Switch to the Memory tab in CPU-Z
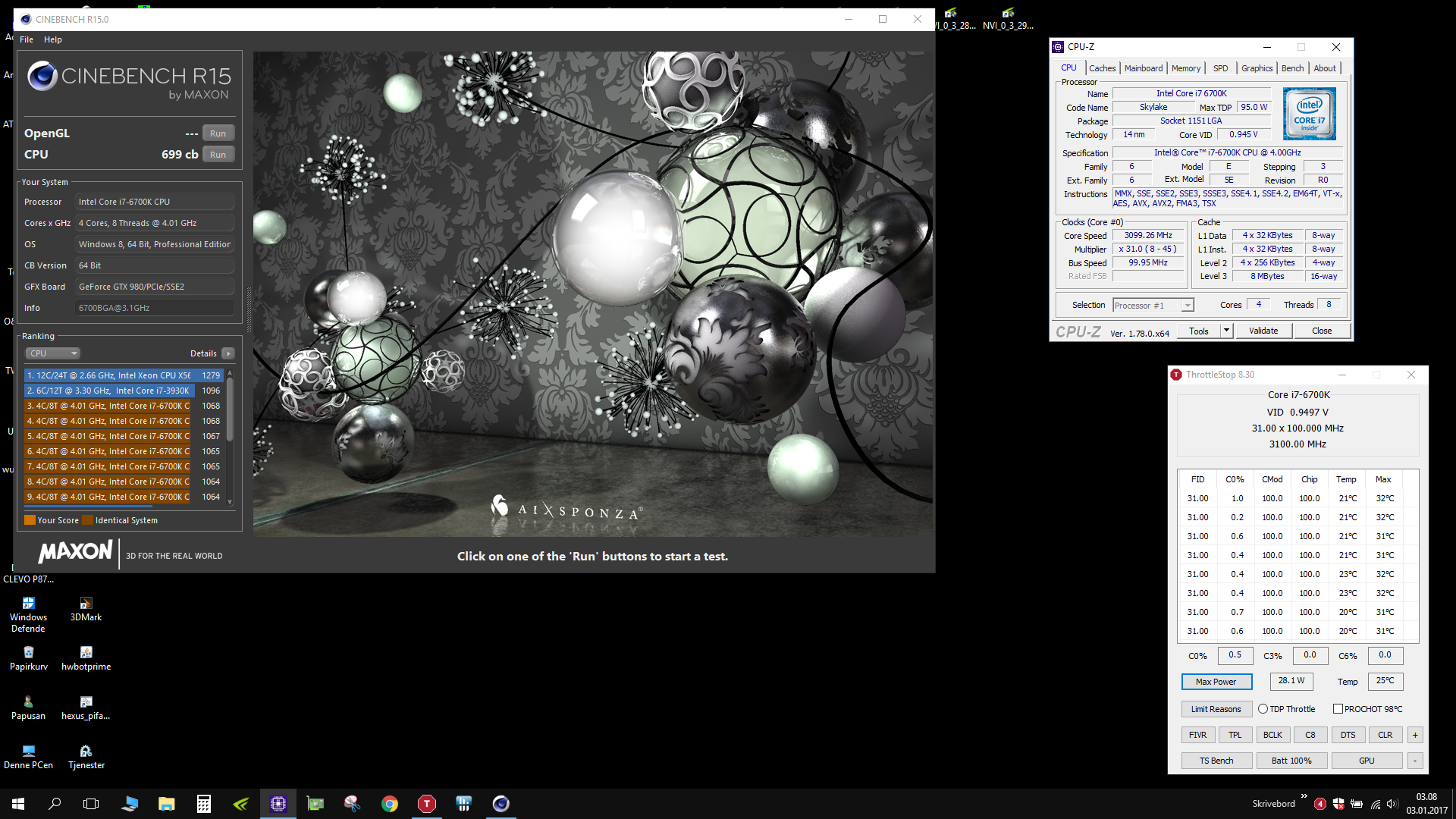 pos(1185,68)
